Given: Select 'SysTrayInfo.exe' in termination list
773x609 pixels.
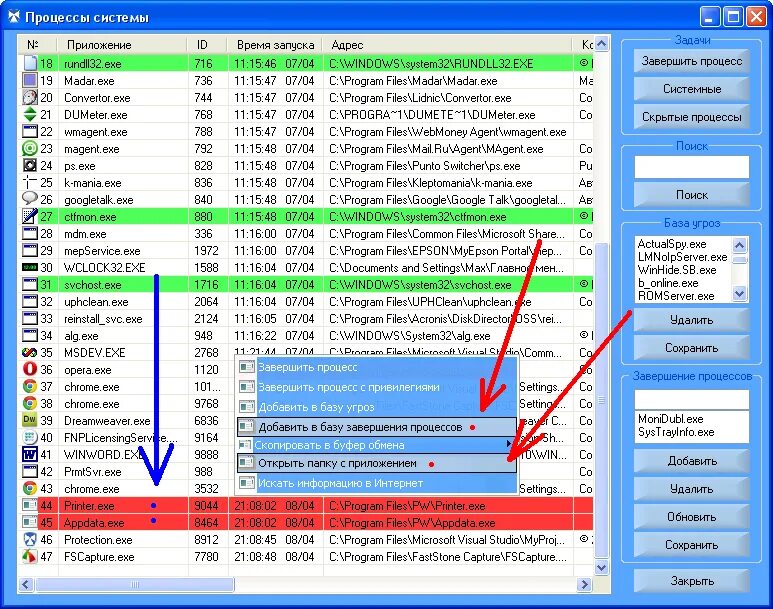Looking at the screenshot, I should [x=676, y=432].
